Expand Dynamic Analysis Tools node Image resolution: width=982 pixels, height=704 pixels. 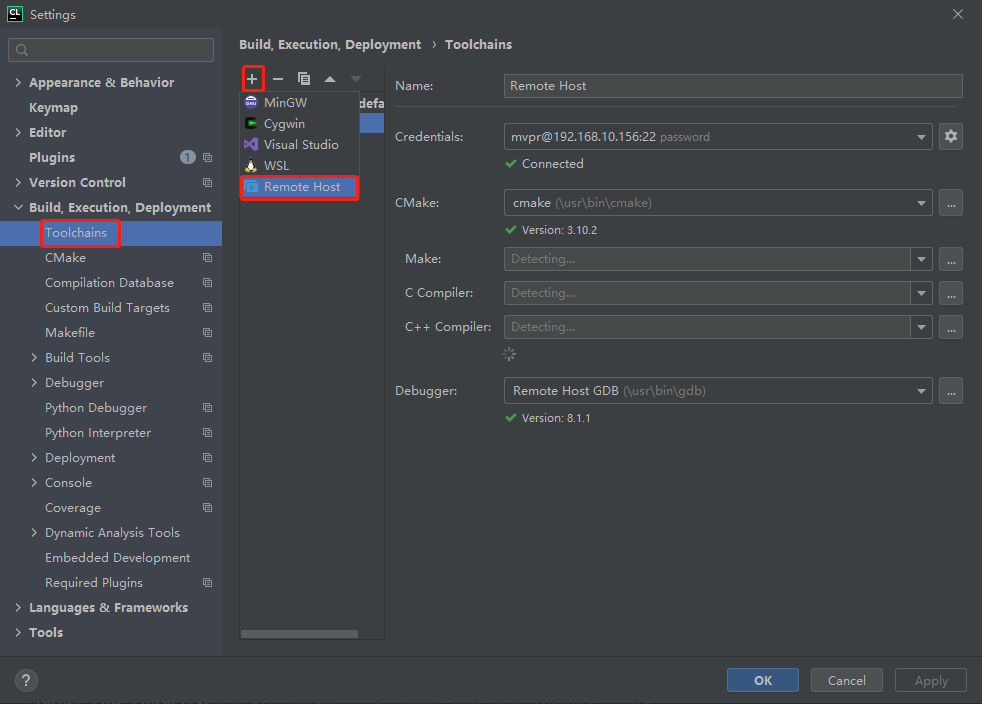[34, 533]
